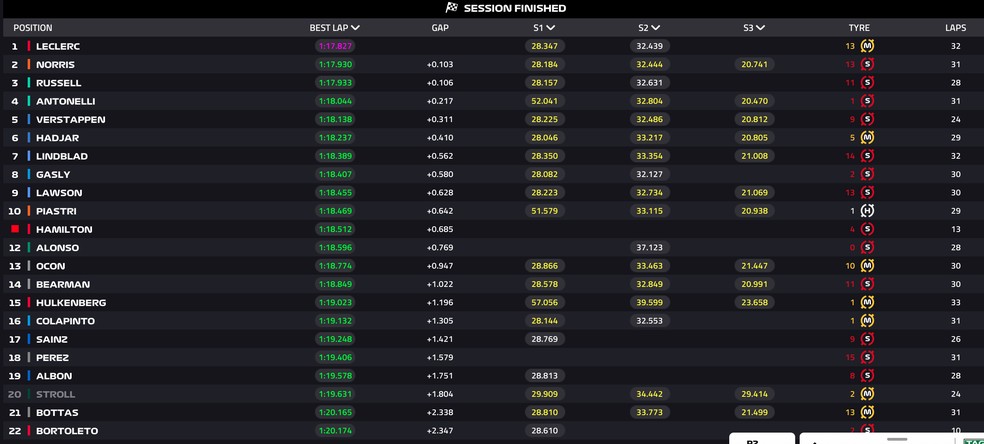Select the Bortoleto driver name
Screen dimensions: 984x444
point(67,431)
